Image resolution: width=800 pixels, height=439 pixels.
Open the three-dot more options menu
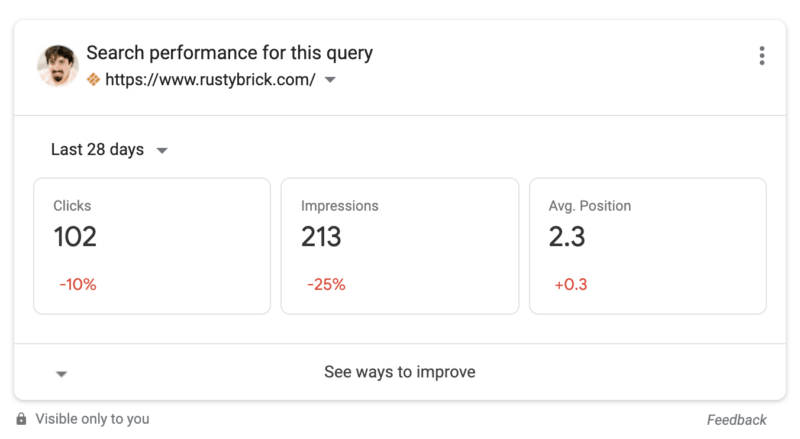coord(762,56)
